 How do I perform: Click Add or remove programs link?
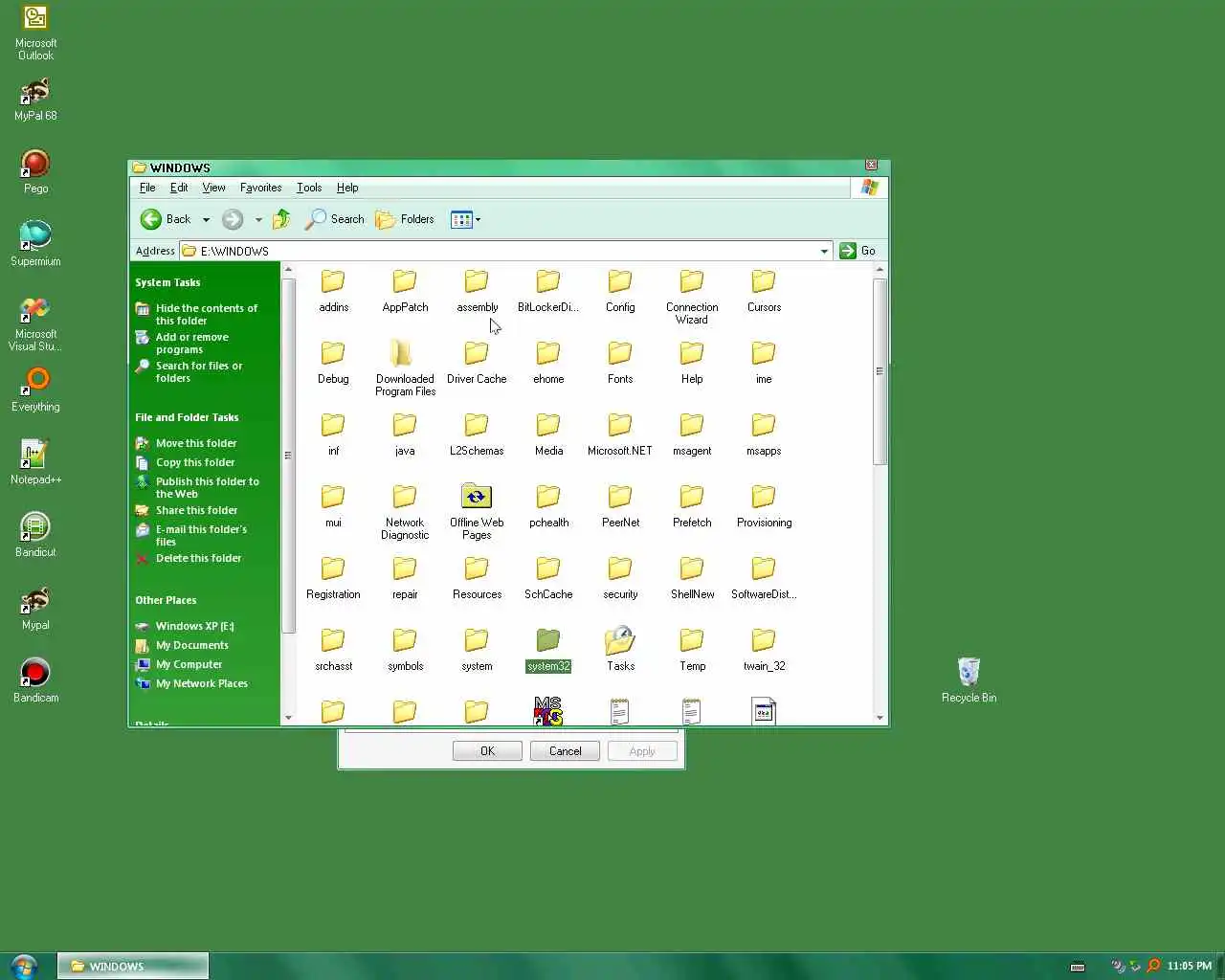[191, 343]
